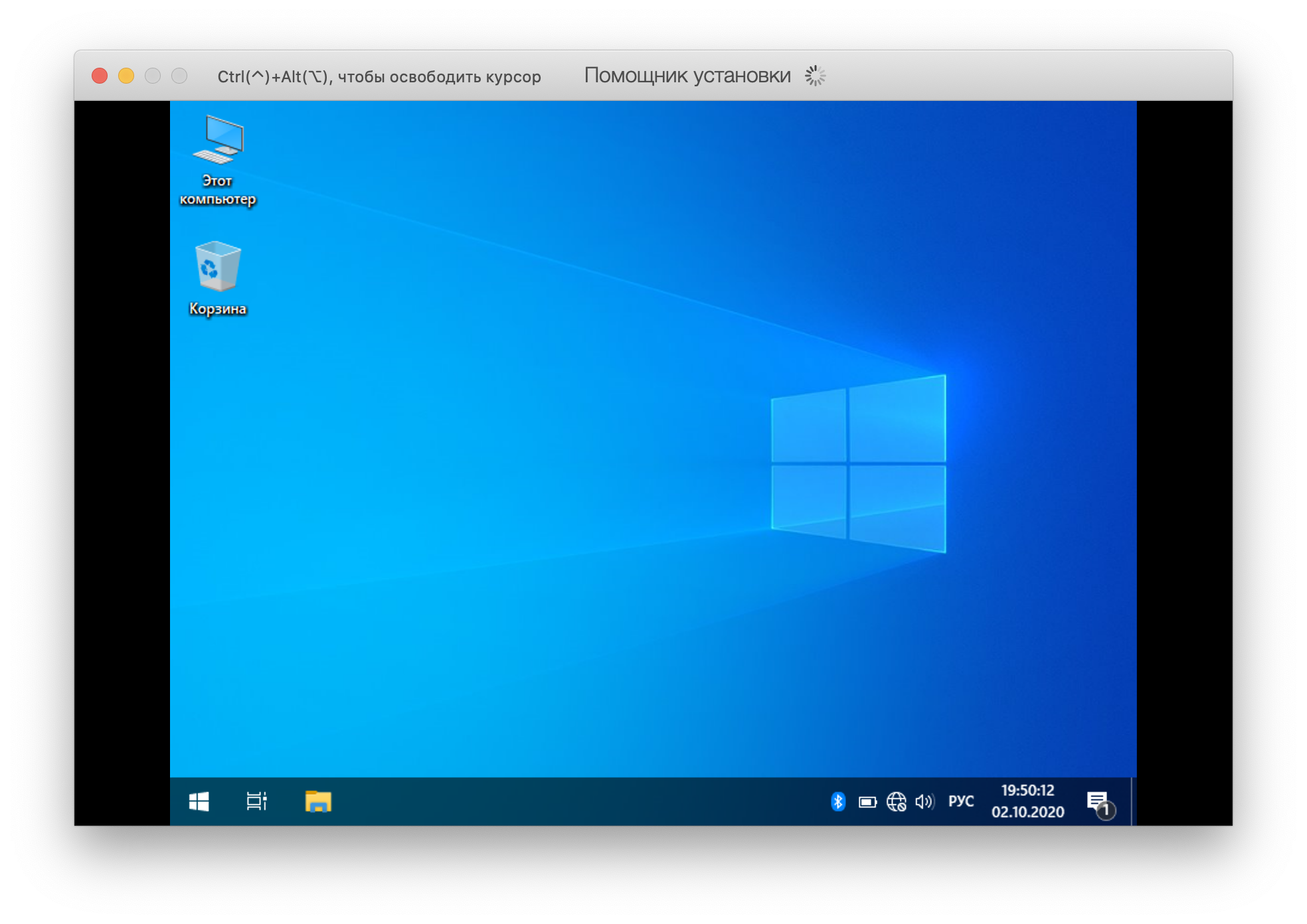Launch File Explorer from the taskbar
This screenshot has width=1307, height=924.
click(x=318, y=802)
